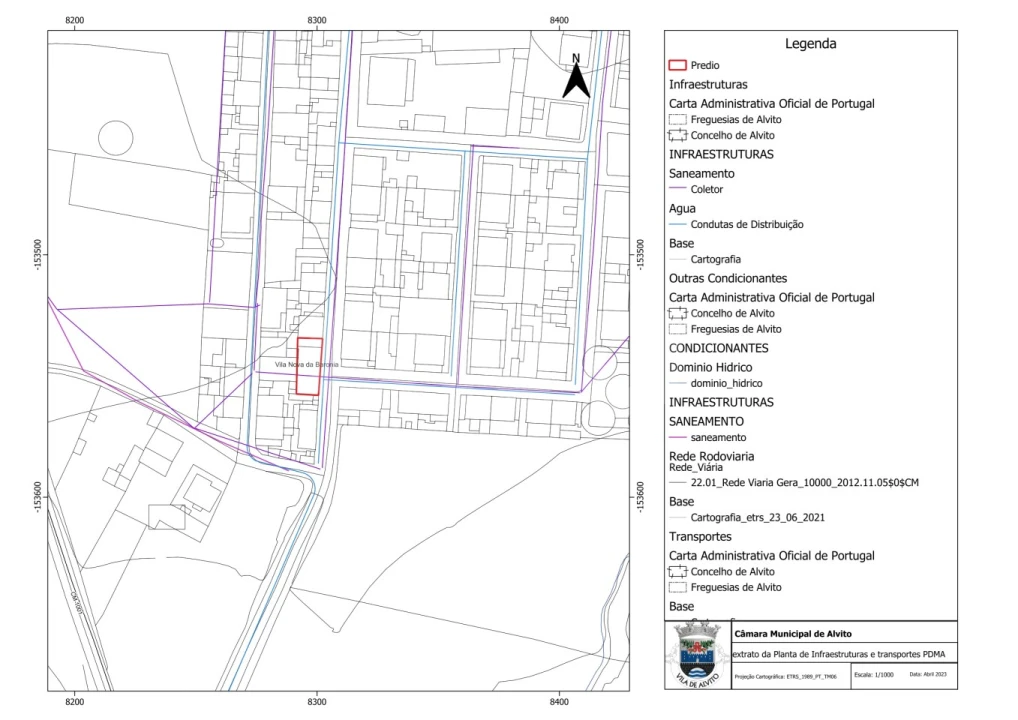Click the Data: Abril 2023 field
The height and width of the screenshot is (720, 1018).
[x=929, y=676]
